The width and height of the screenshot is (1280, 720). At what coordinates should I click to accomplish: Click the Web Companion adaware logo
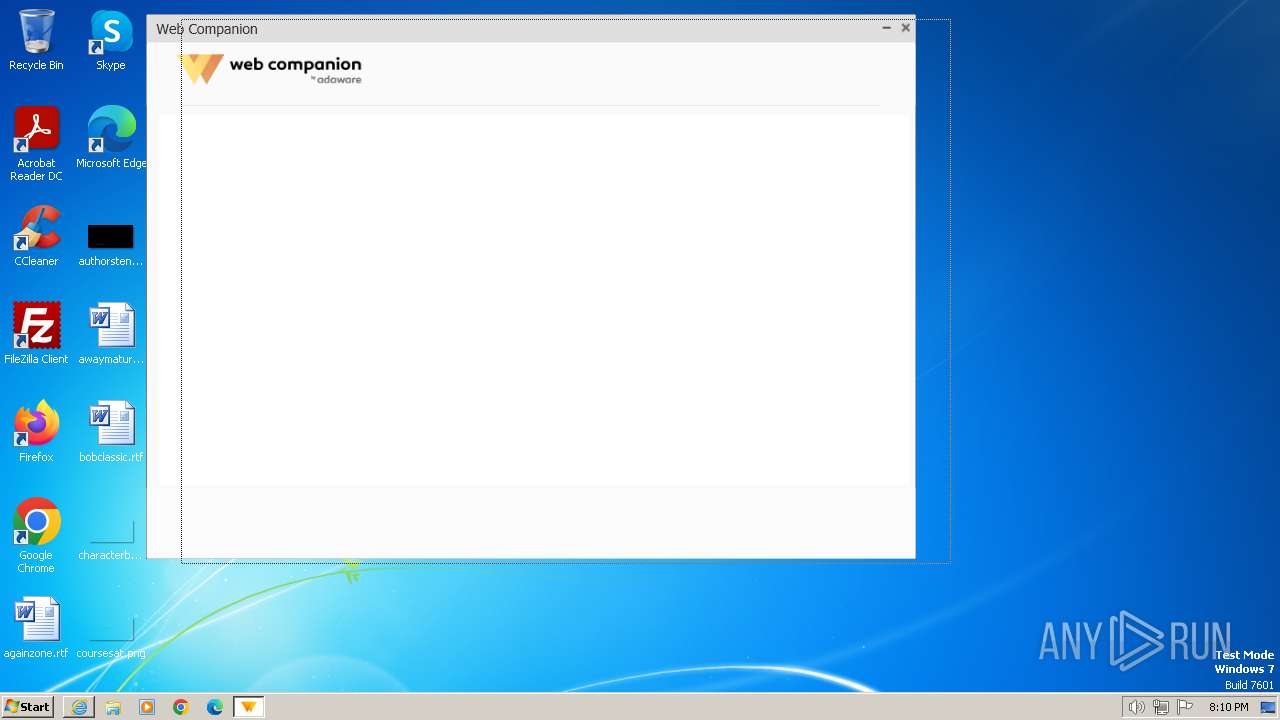click(272, 69)
